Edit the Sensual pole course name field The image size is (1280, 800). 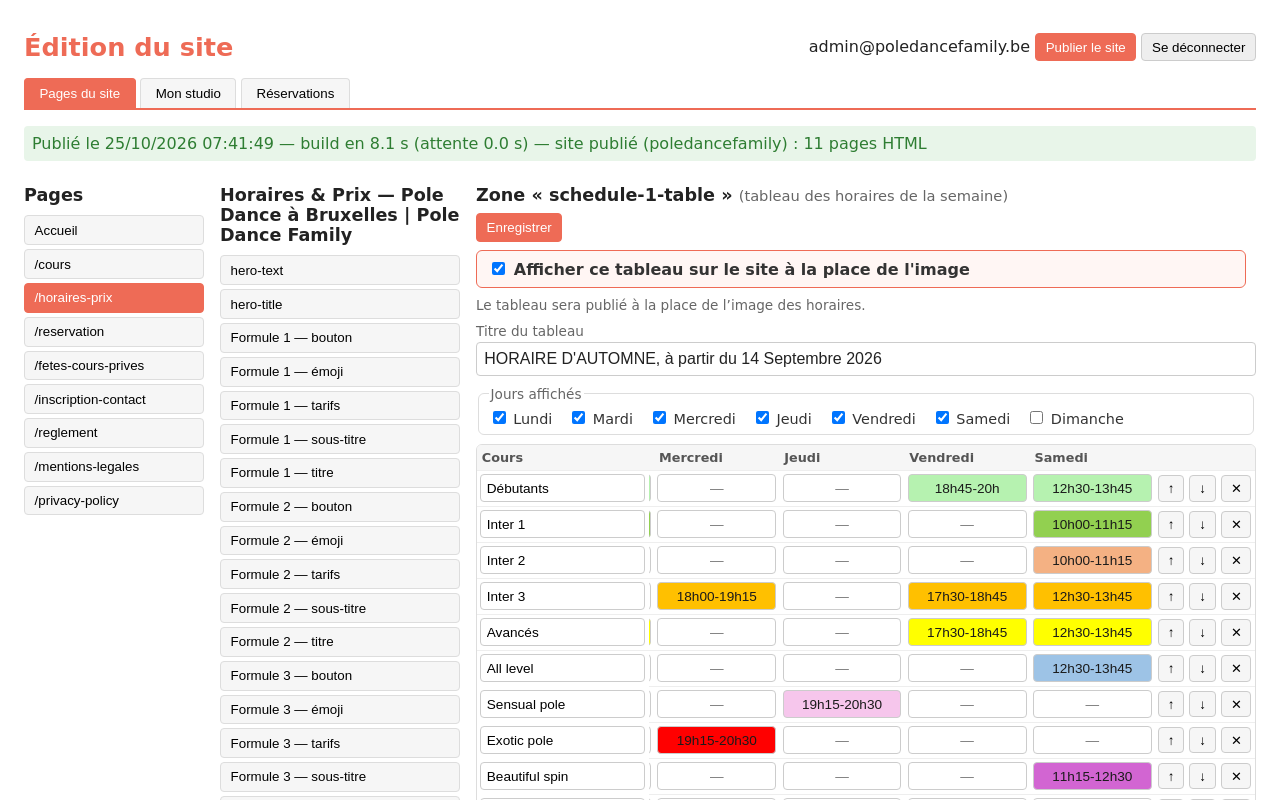point(562,704)
